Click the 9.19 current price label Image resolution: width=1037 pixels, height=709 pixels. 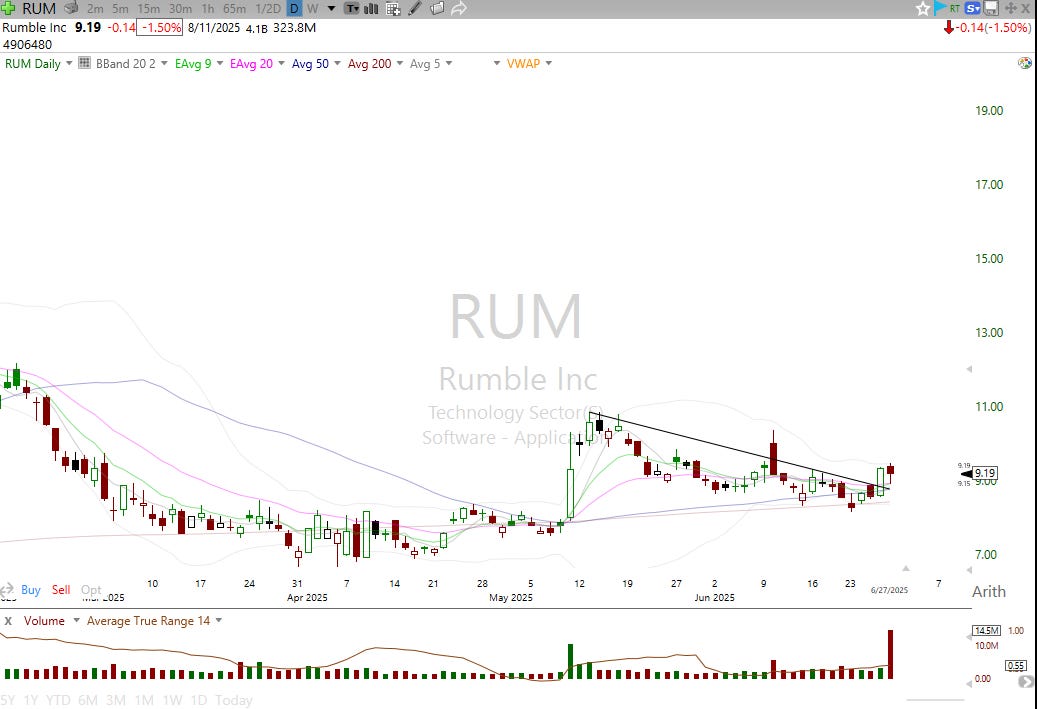(985, 473)
